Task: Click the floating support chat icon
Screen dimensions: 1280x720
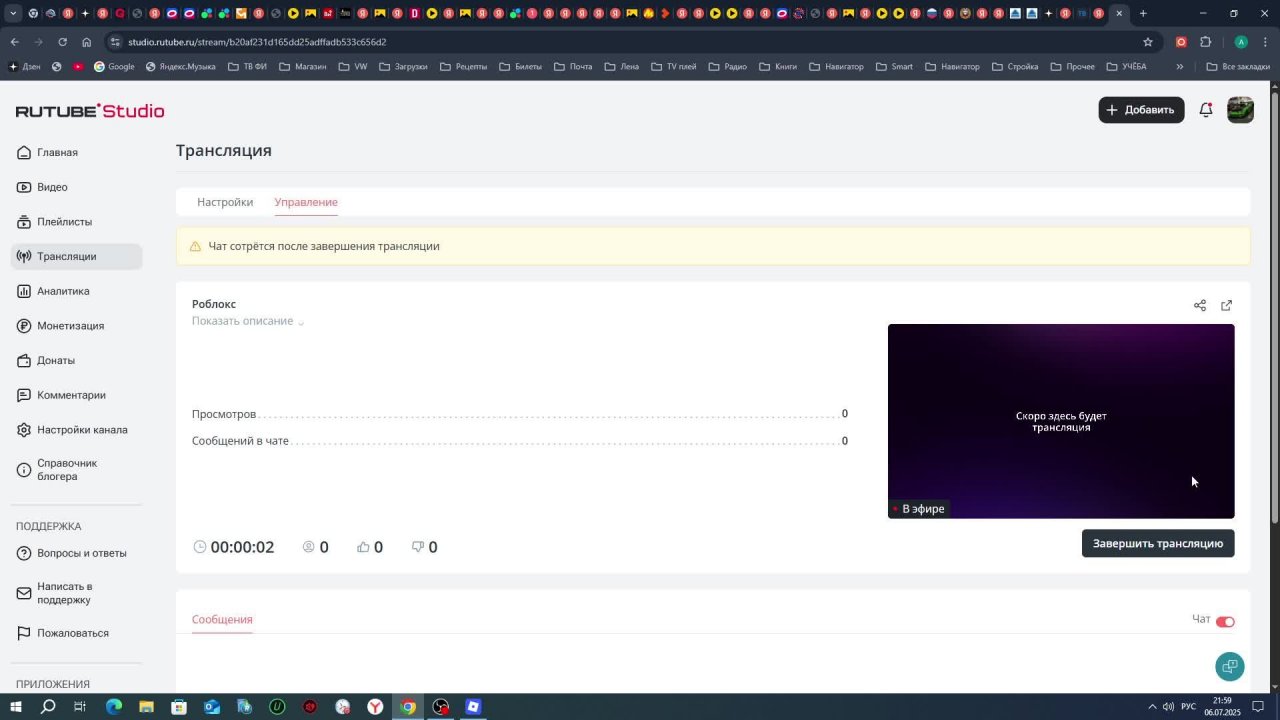Action: [x=1230, y=666]
